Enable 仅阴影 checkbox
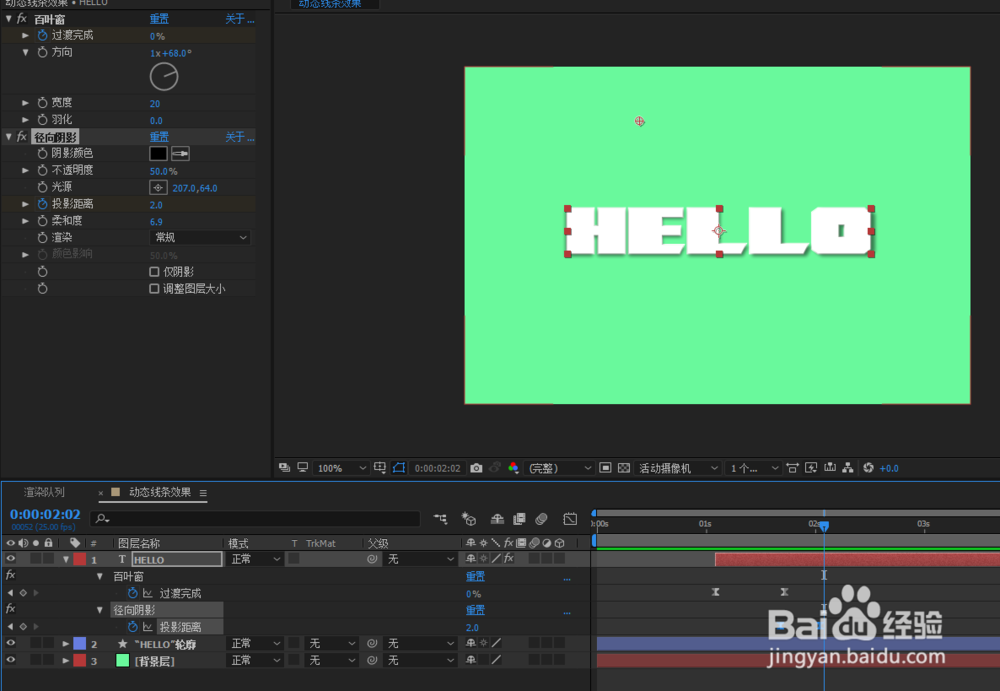1000x691 pixels. [154, 272]
